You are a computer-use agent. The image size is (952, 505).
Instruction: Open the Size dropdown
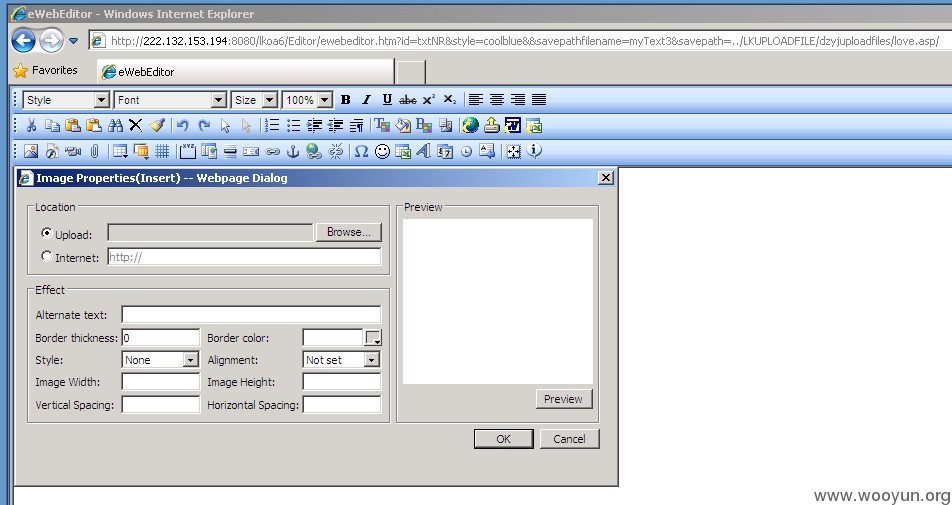pyautogui.click(x=270, y=100)
